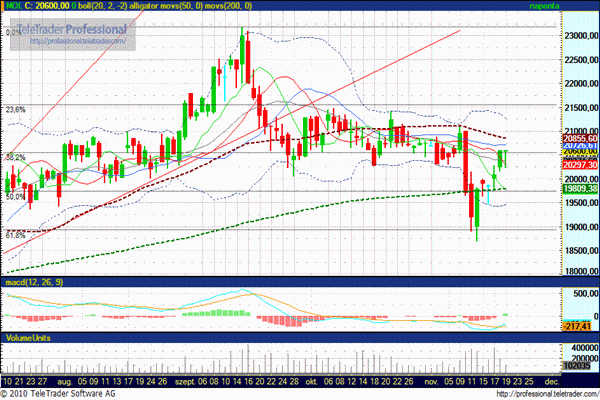Viewport: 600px width, 400px height.
Task: Click the szept. label on date axis
Action: click(187, 381)
